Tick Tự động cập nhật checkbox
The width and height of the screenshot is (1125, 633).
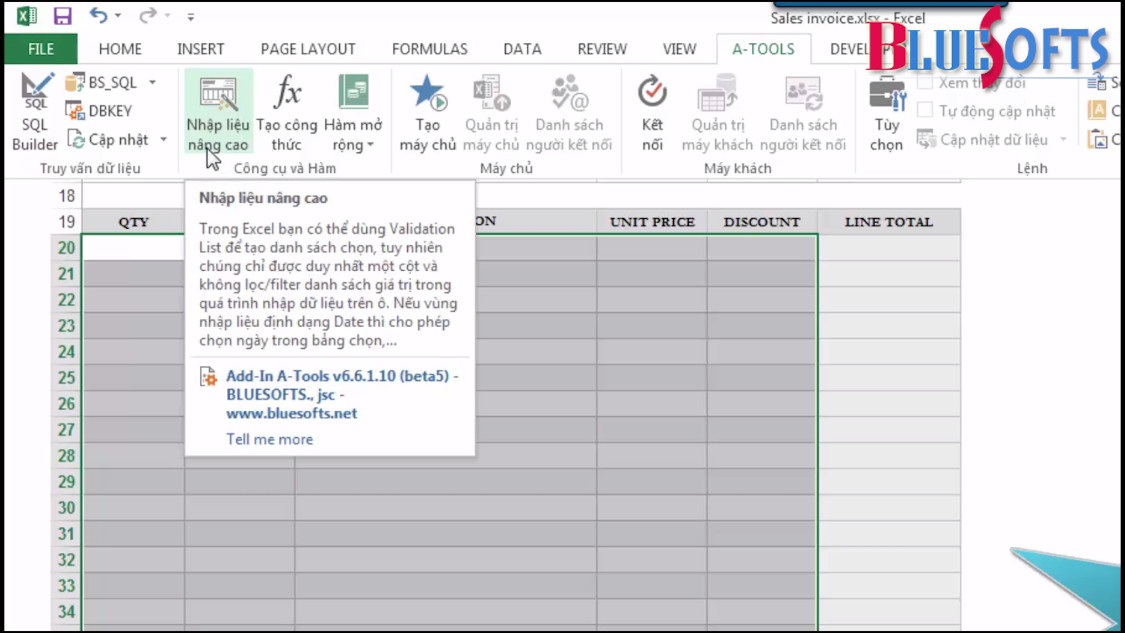tap(926, 111)
